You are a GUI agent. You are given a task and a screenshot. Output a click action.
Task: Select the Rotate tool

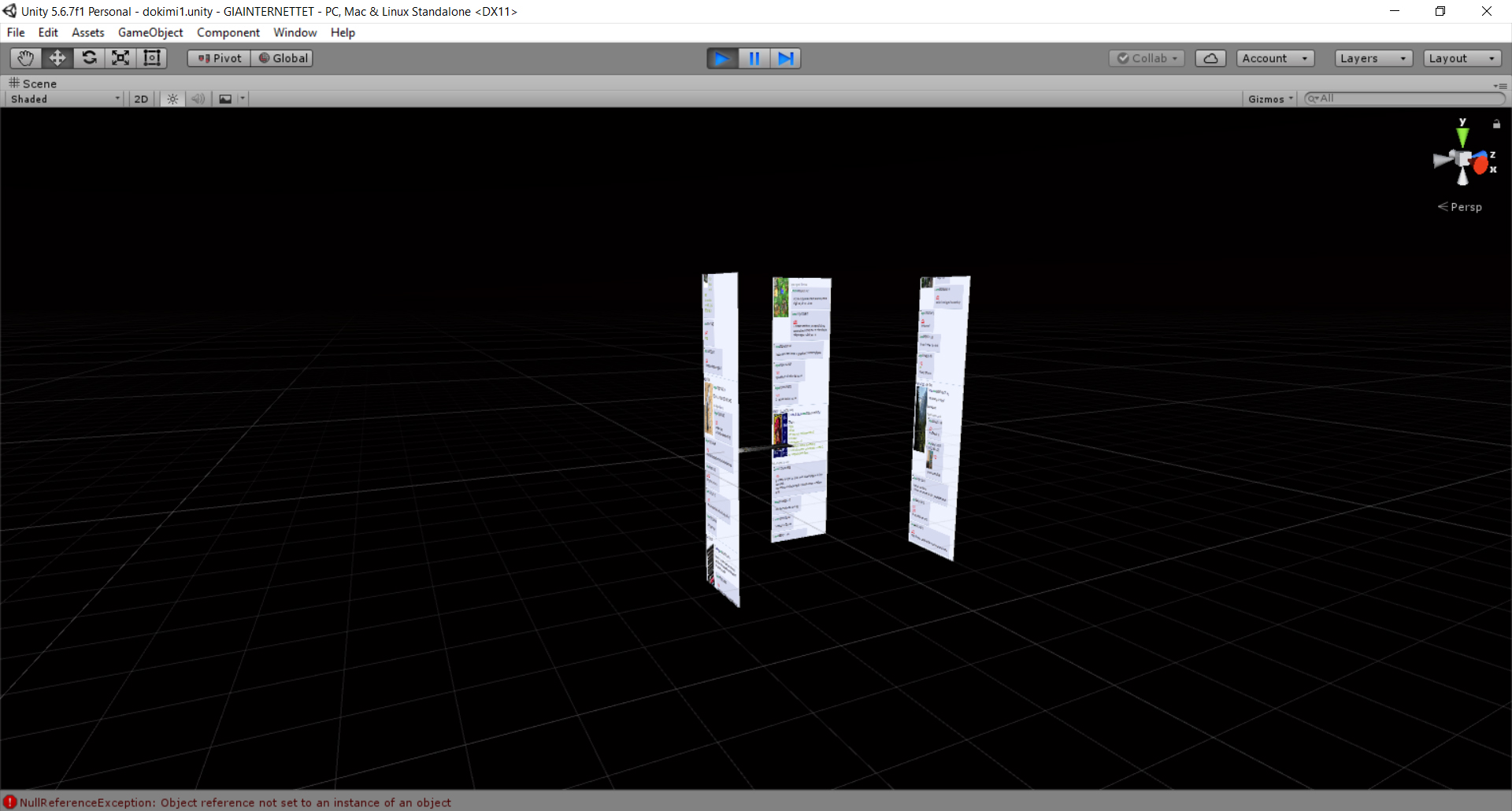[x=89, y=58]
